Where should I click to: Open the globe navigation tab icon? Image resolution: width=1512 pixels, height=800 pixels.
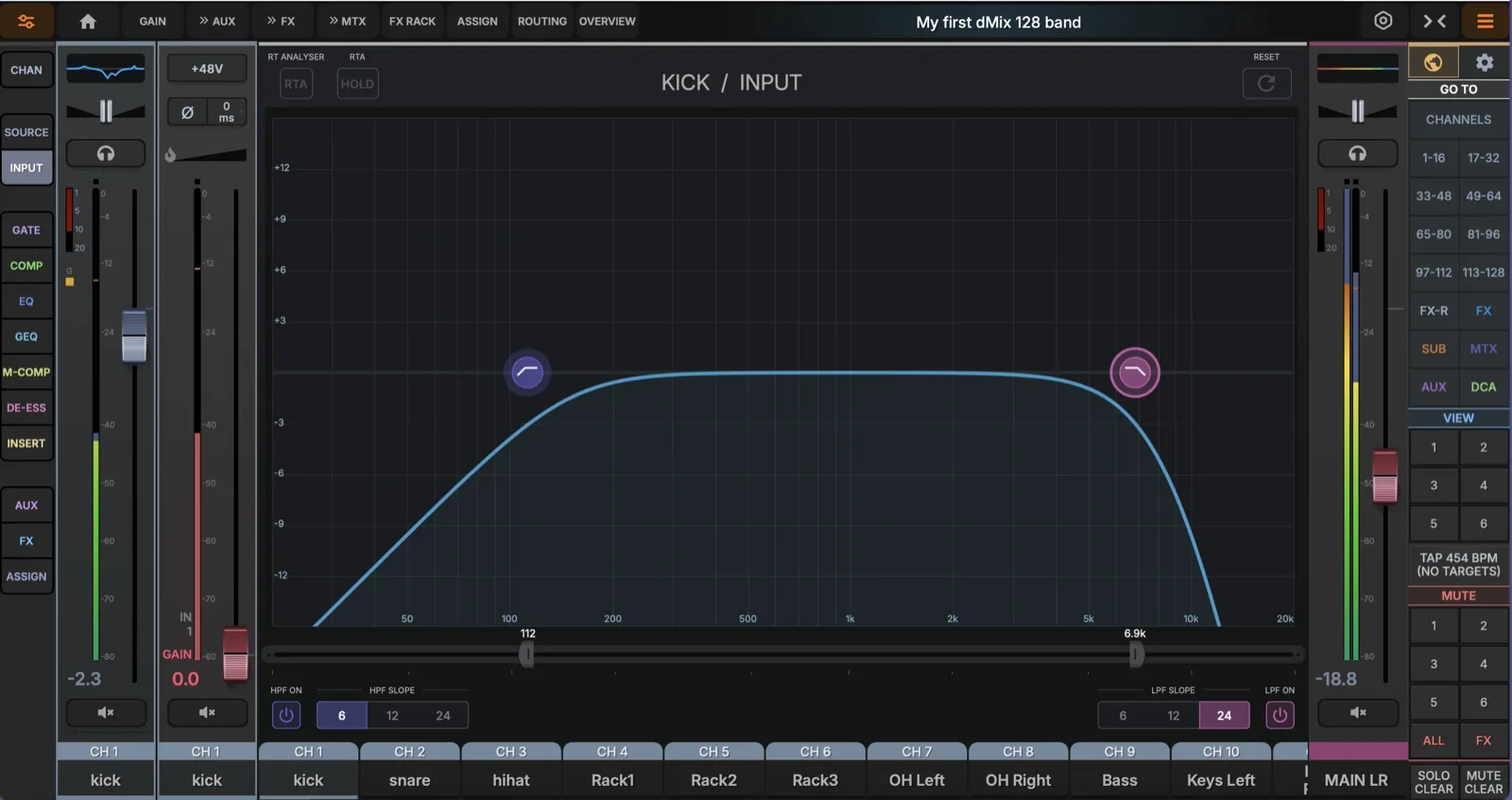pos(1433,62)
